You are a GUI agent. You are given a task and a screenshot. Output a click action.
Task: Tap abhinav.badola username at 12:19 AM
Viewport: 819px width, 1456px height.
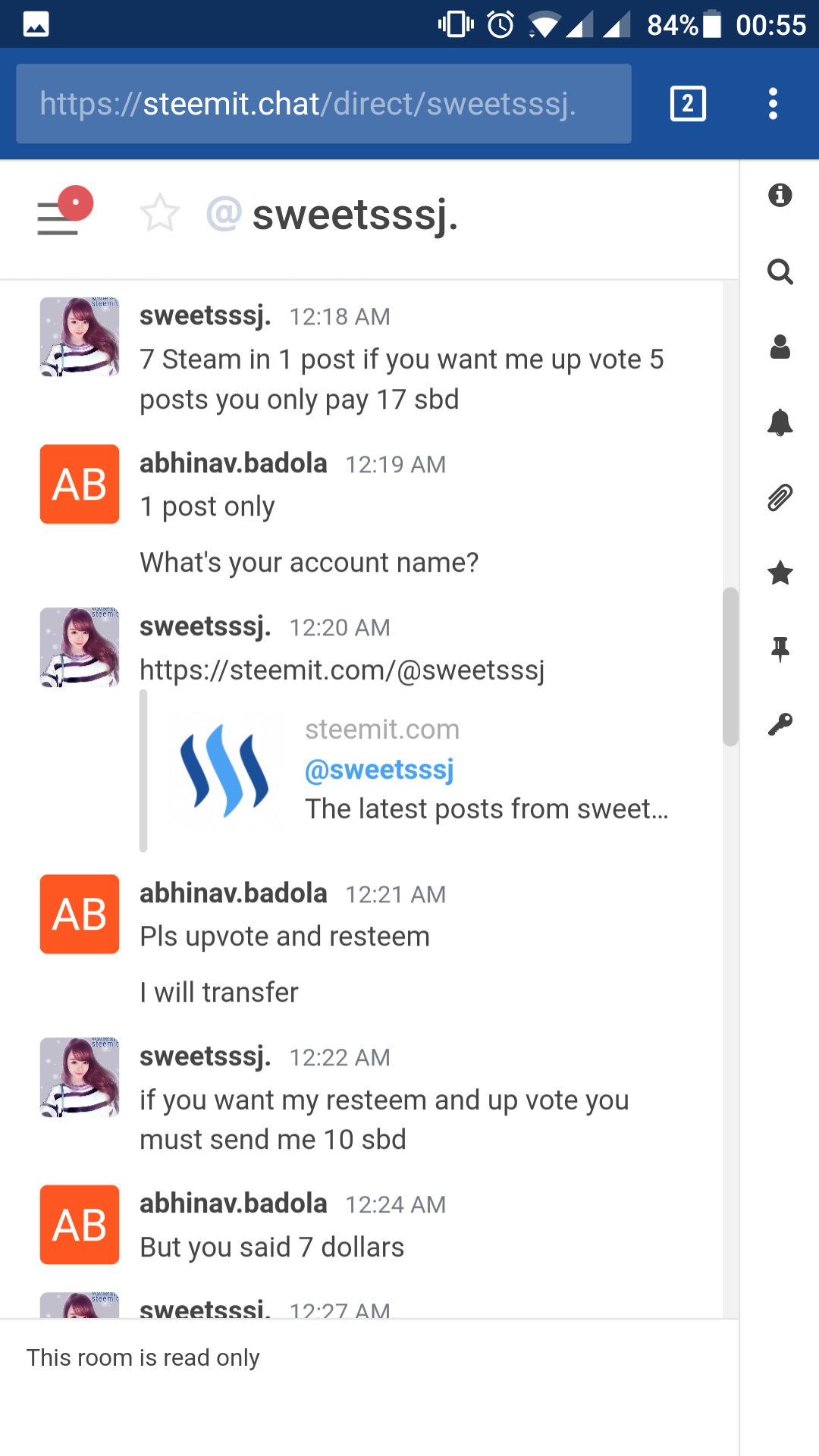tap(234, 463)
